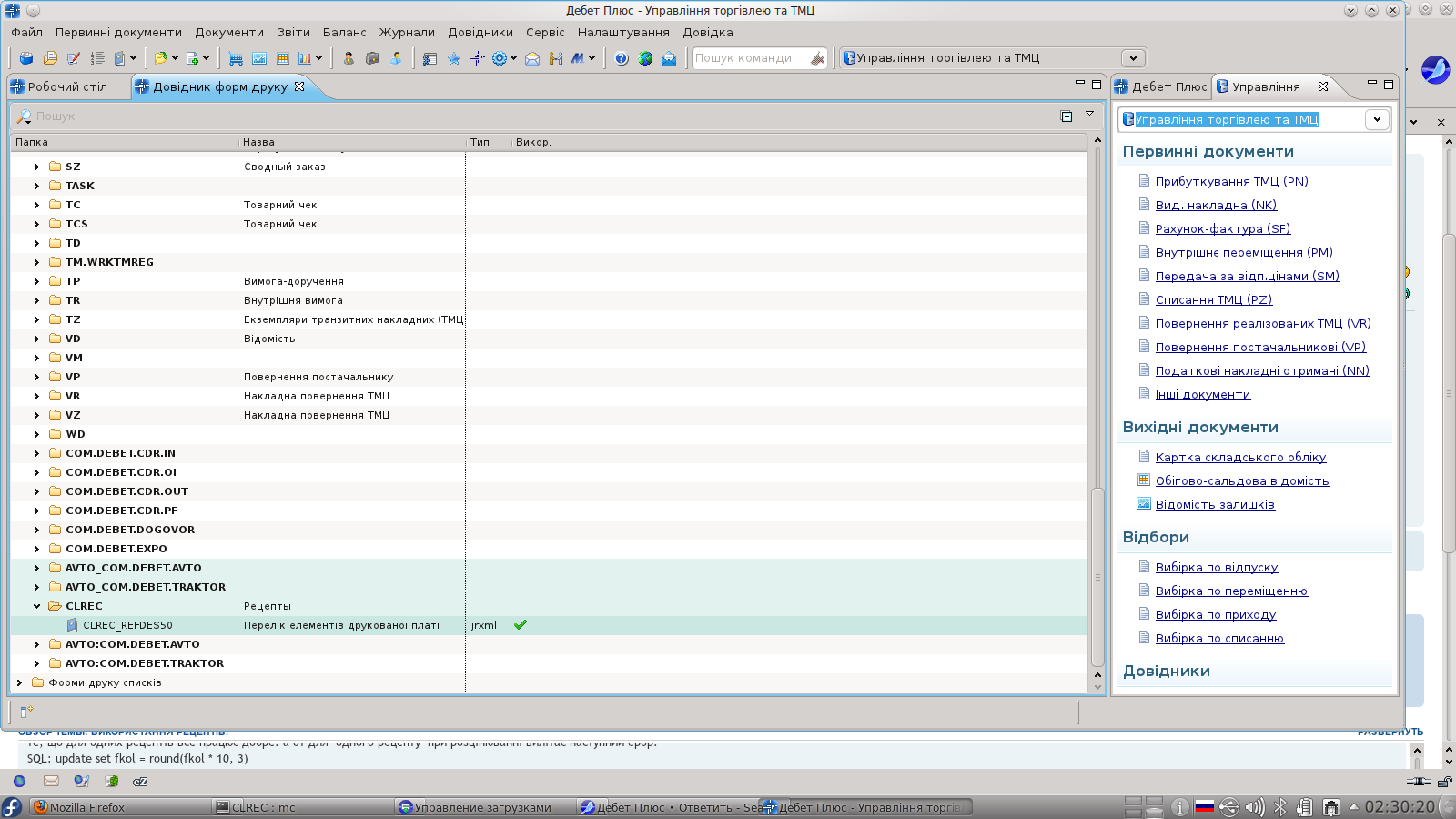The width and height of the screenshot is (1456, 819).
Task: Expand the Форми друку списків node
Action: tap(19, 682)
